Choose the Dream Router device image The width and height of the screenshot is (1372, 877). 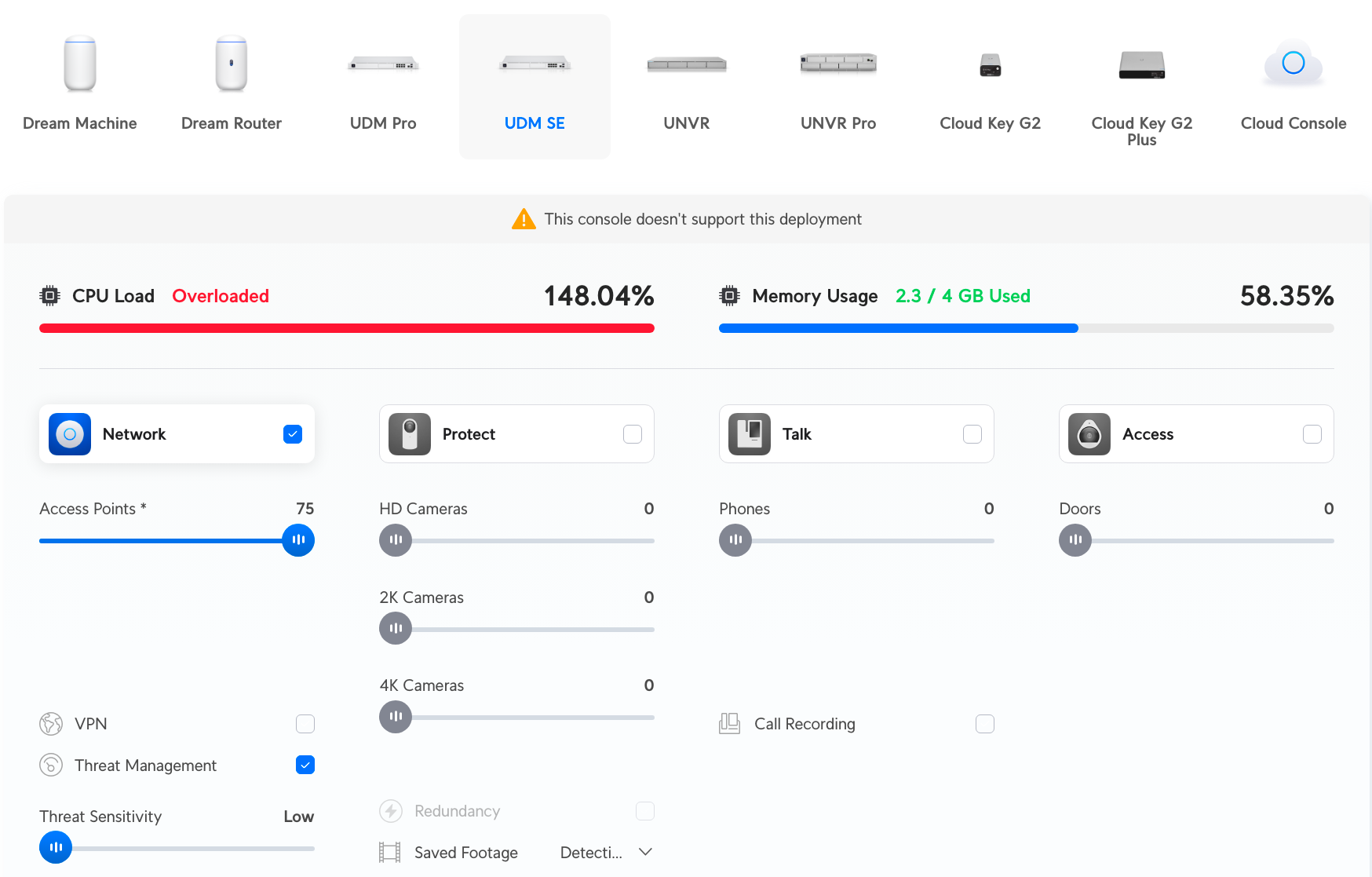[x=231, y=64]
